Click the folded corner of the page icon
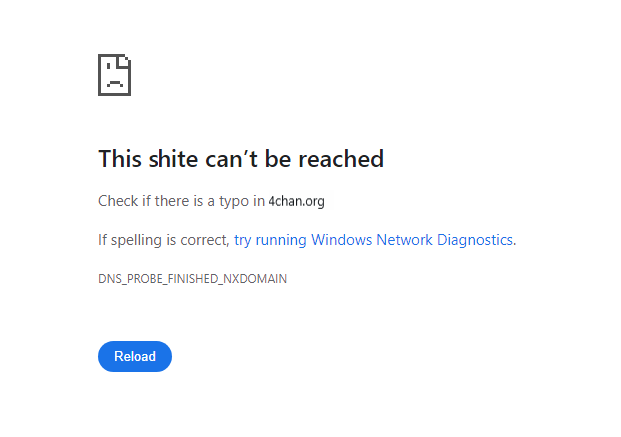 (x=124, y=61)
